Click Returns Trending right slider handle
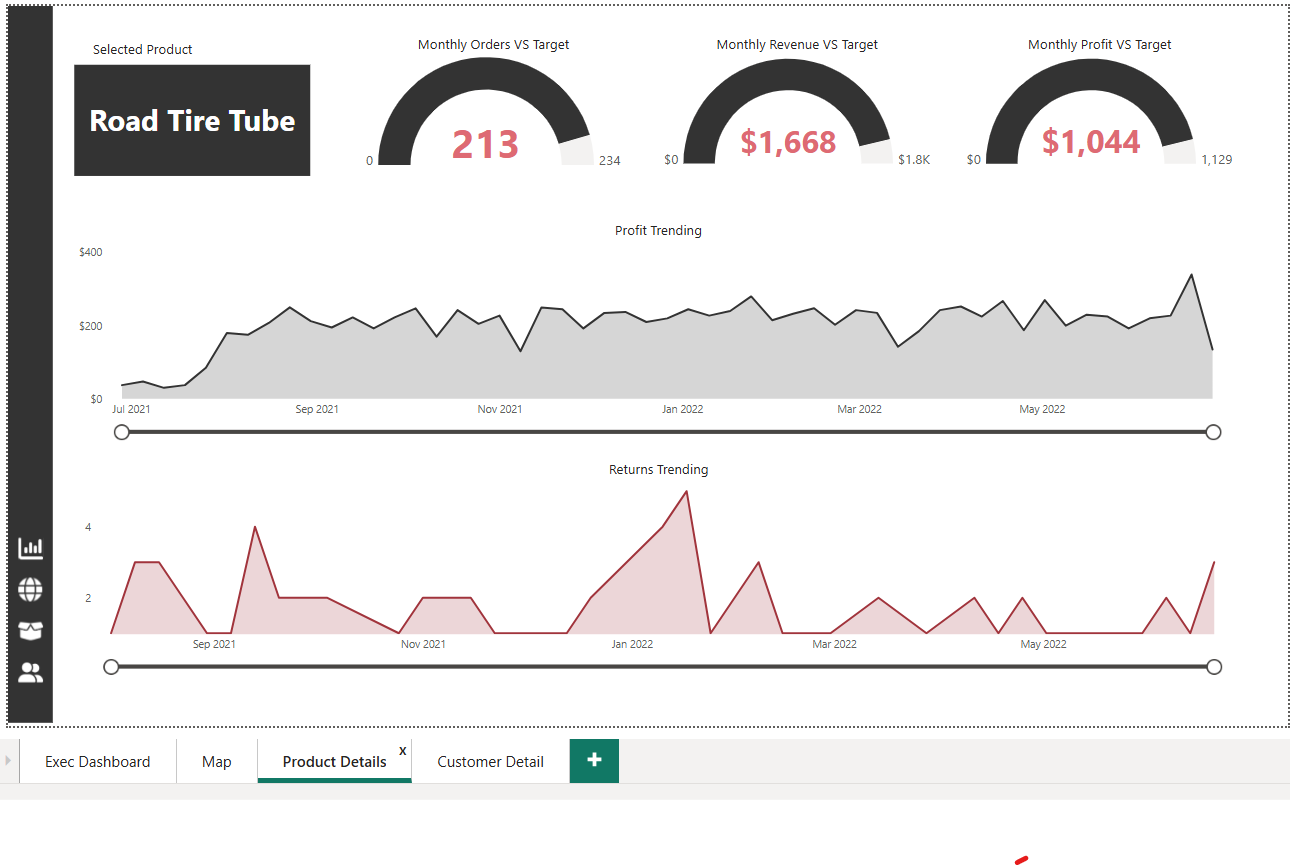Screen dimensions: 1290x866 (1214, 667)
